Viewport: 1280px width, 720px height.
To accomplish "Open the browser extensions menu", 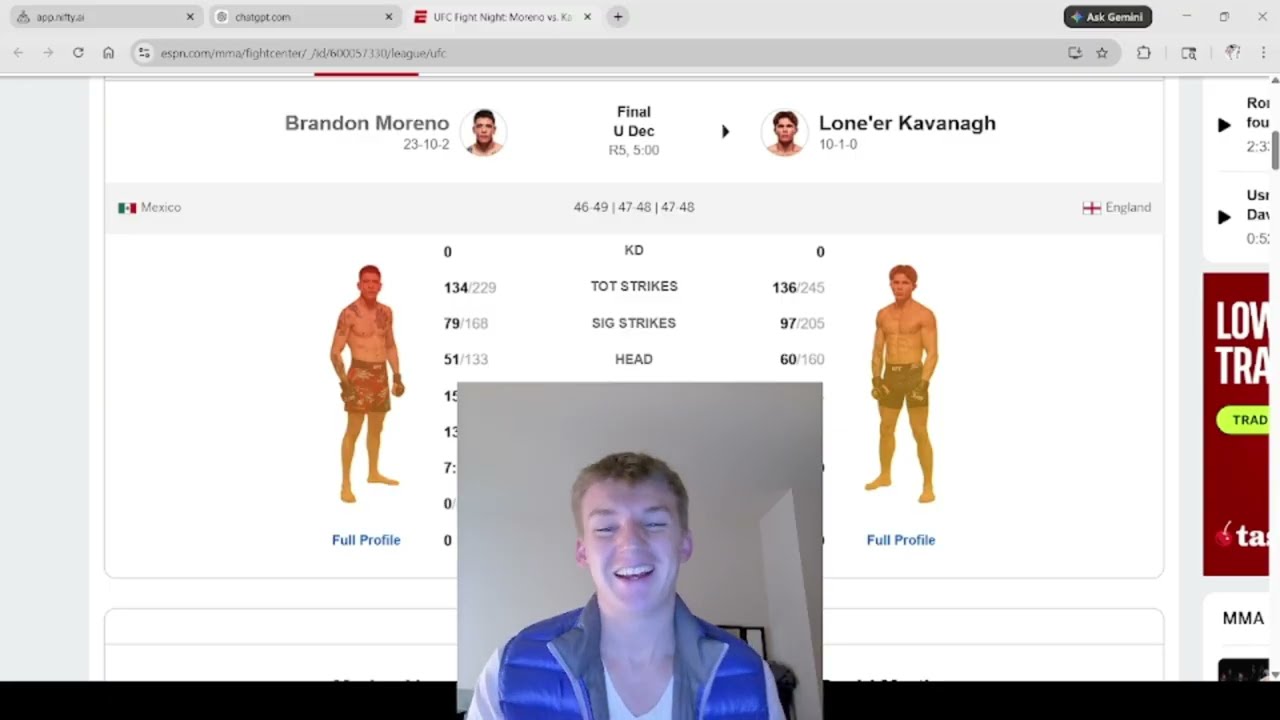I will click(x=1144, y=53).
